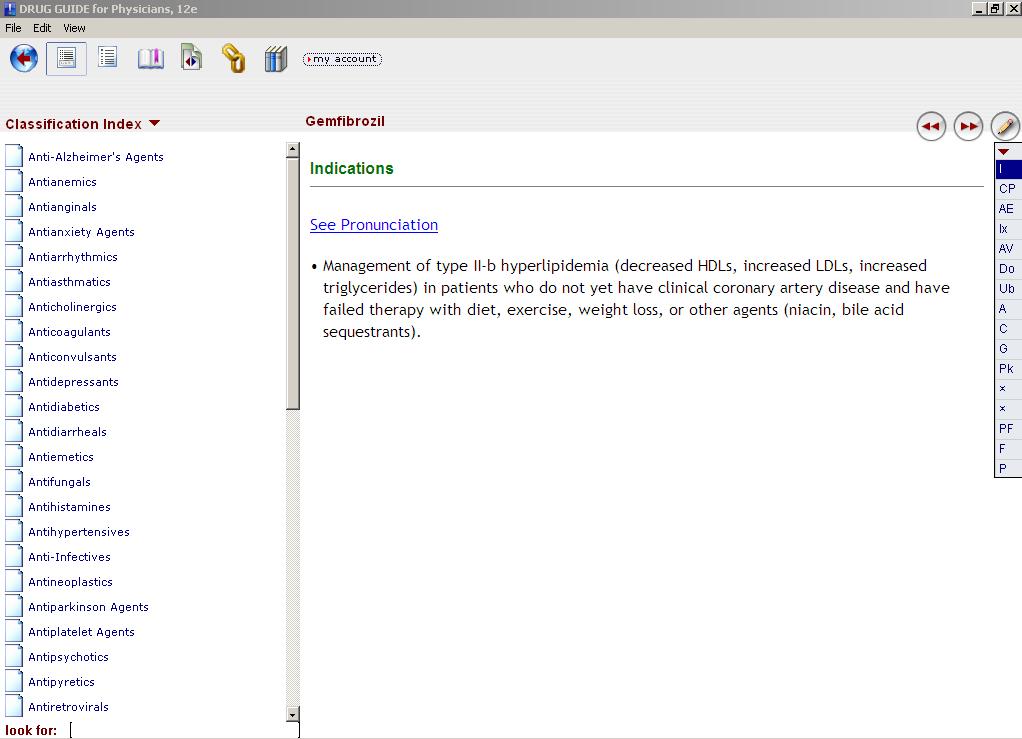Click the rewind previous section button
Screen dimensions: 1022x739
pos(931,126)
